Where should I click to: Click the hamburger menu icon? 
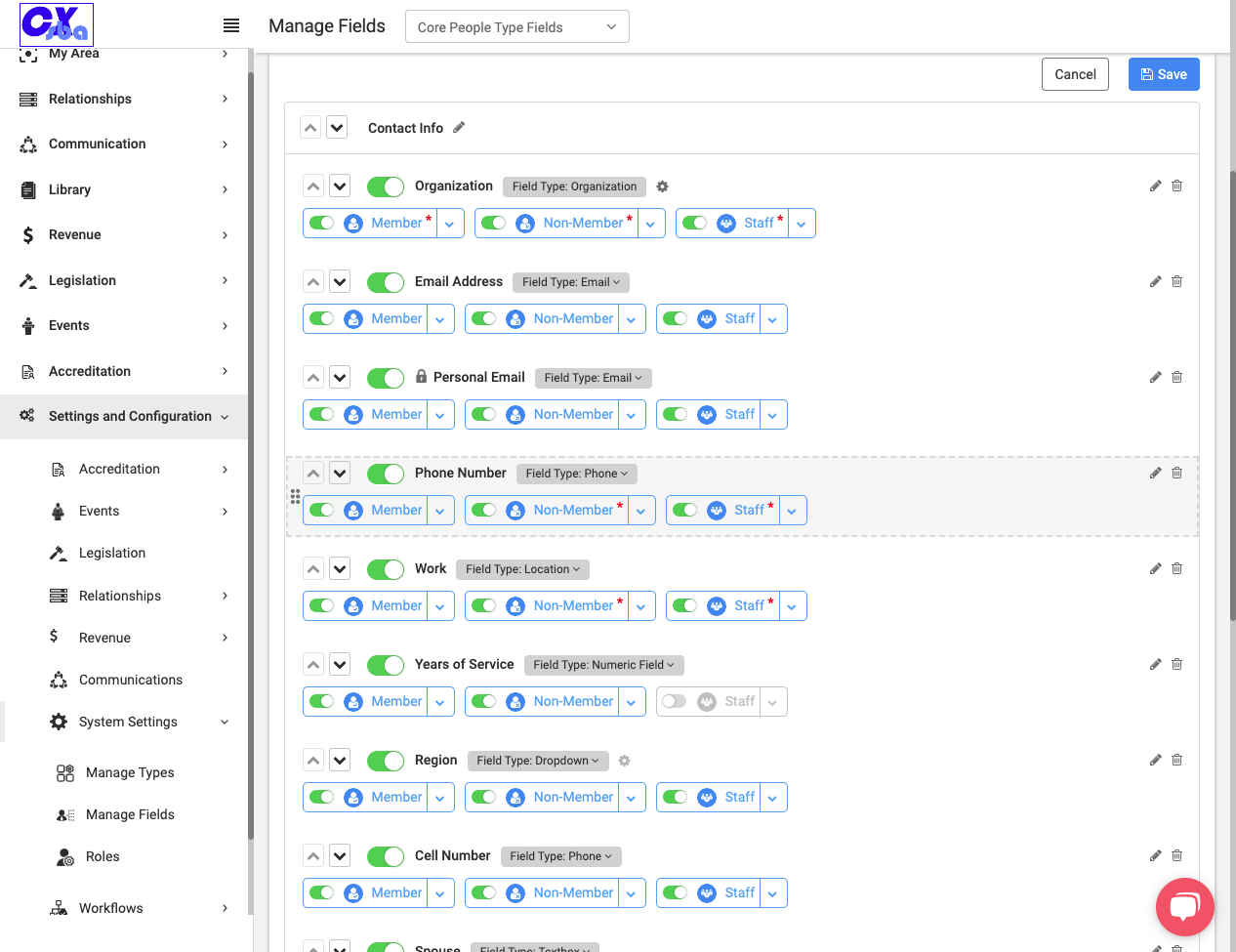[x=231, y=25]
